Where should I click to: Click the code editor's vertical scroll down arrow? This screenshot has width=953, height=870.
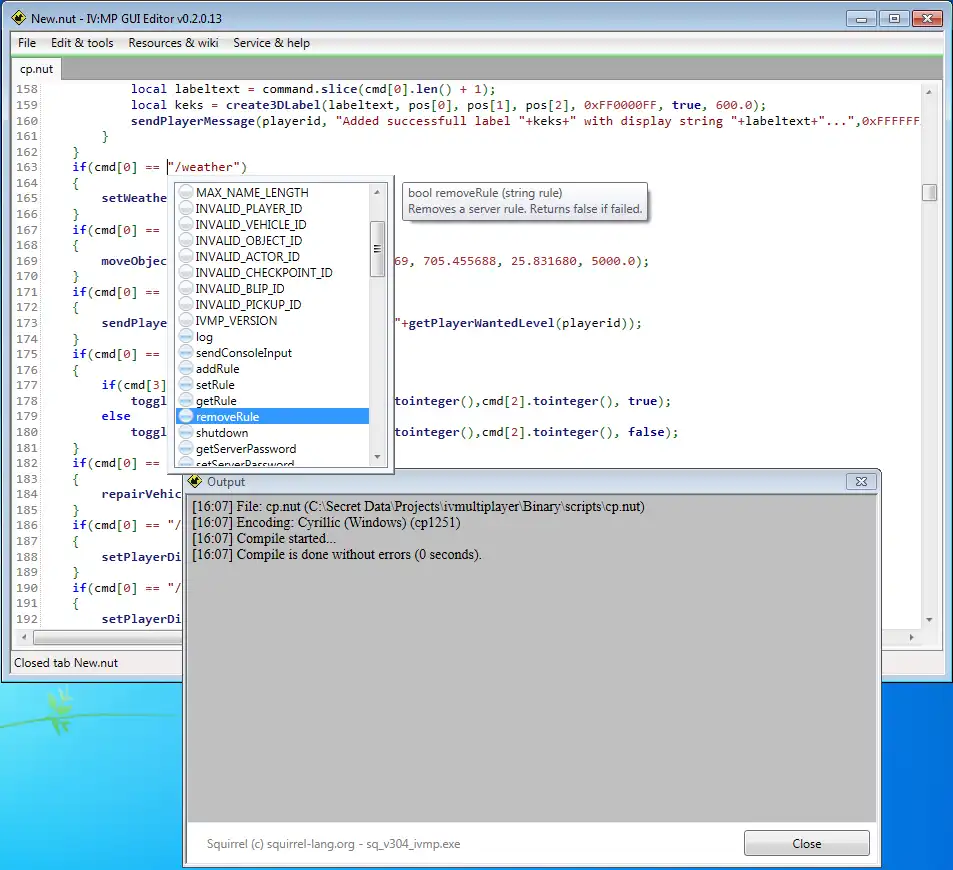tap(929, 620)
